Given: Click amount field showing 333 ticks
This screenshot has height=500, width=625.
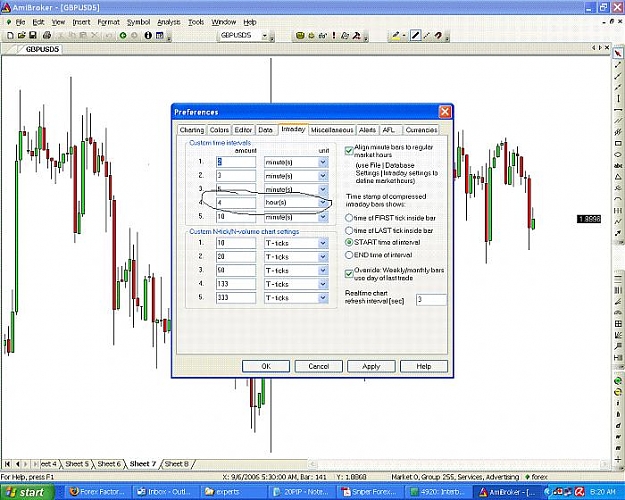Looking at the screenshot, I should point(236,298).
